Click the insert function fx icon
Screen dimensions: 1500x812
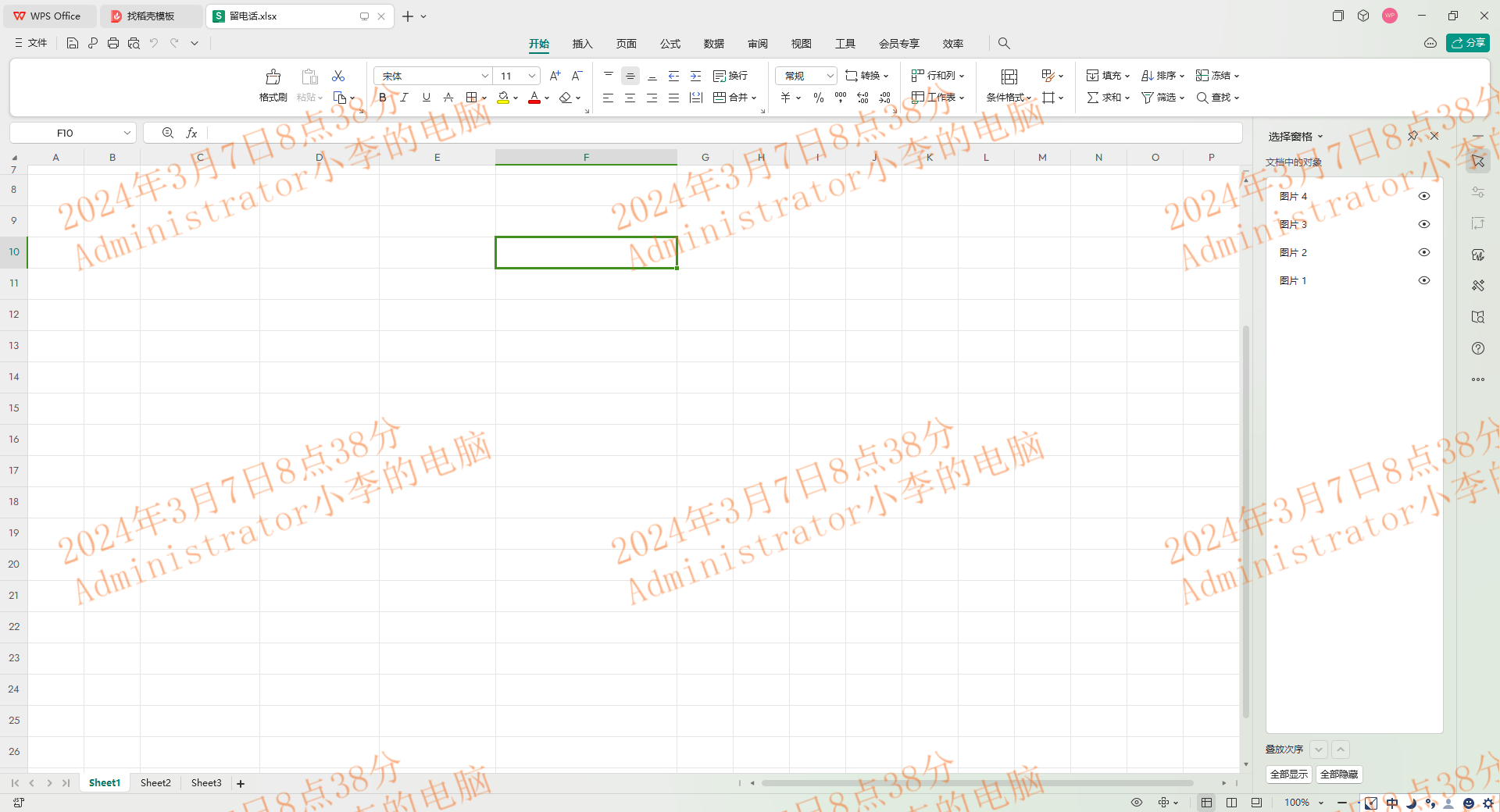pyautogui.click(x=191, y=133)
